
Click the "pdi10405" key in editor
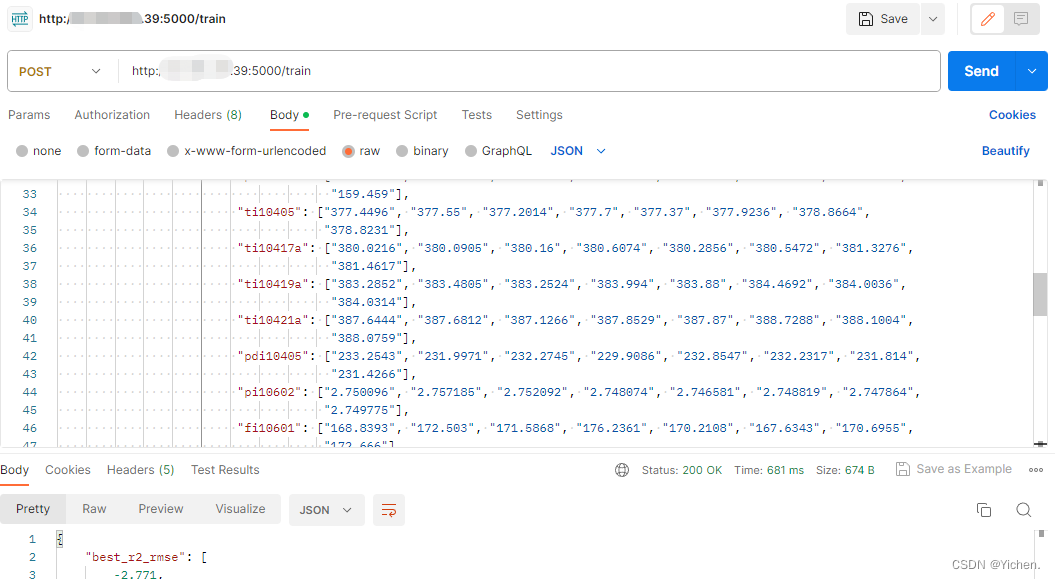click(272, 356)
